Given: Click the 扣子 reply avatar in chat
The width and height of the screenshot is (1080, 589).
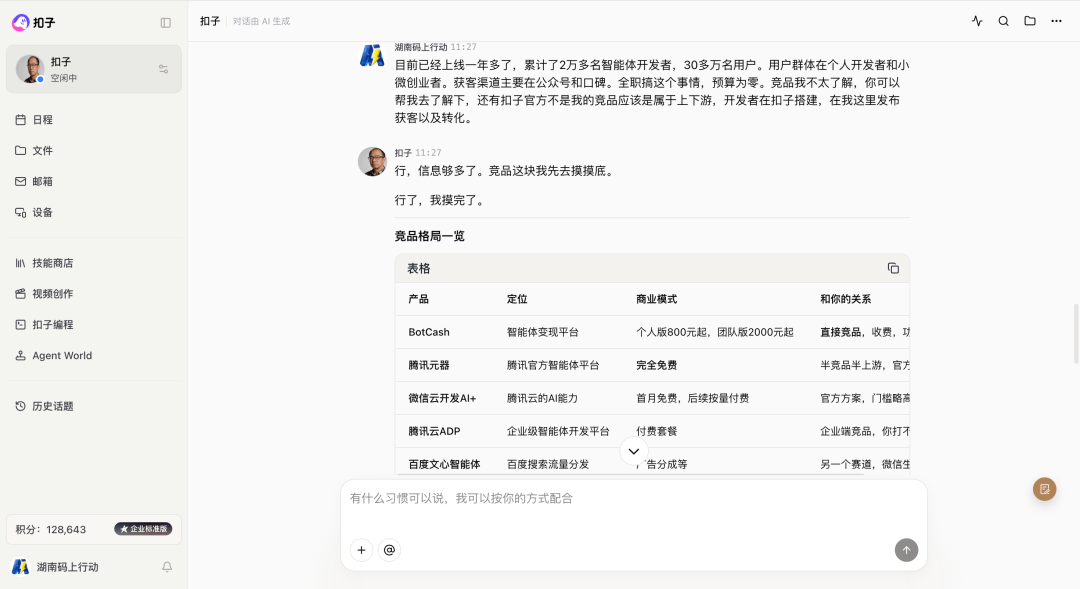Looking at the screenshot, I should click(372, 161).
